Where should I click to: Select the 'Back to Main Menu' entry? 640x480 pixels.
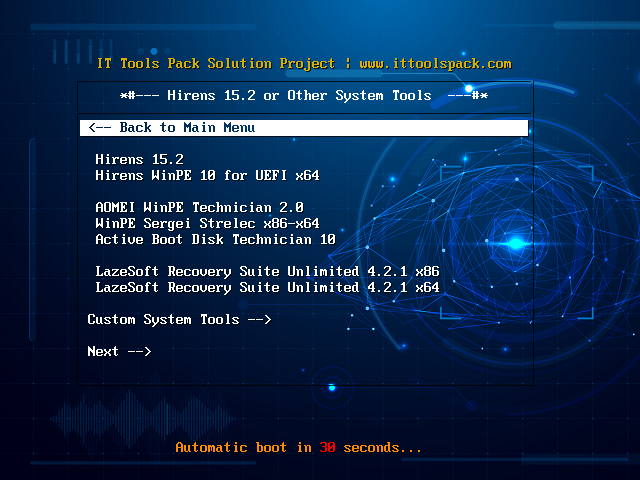[304, 128]
